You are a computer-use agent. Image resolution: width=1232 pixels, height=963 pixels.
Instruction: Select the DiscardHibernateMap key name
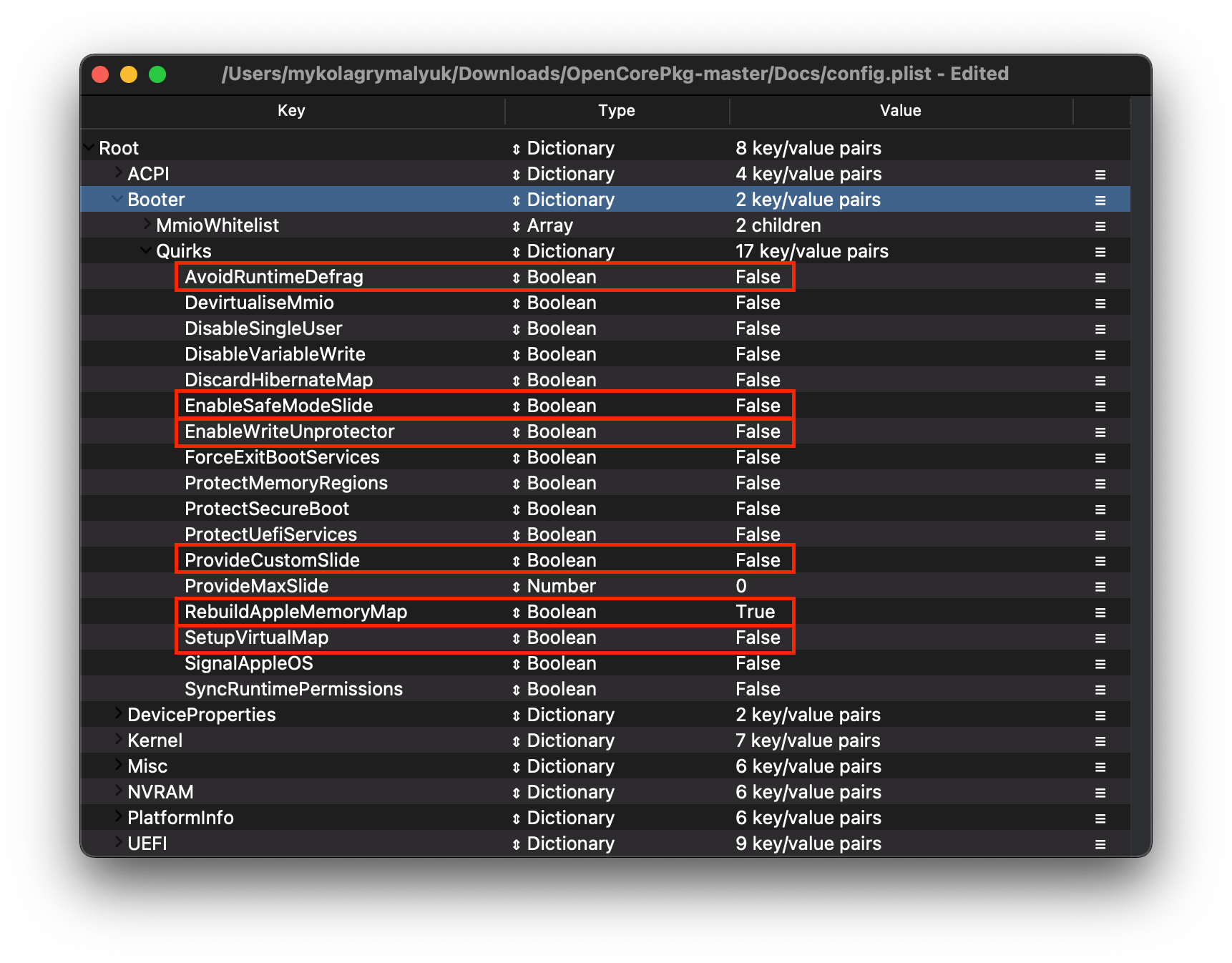point(278,381)
